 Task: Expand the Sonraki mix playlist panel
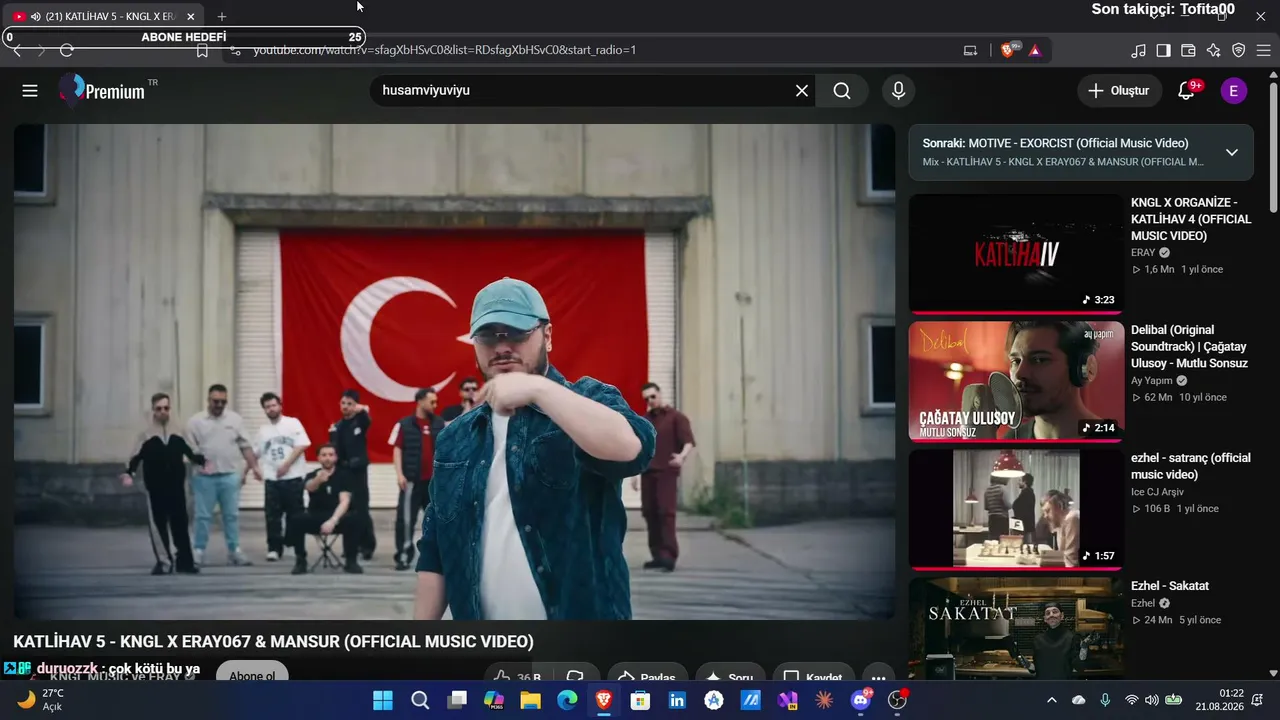pos(1232,152)
